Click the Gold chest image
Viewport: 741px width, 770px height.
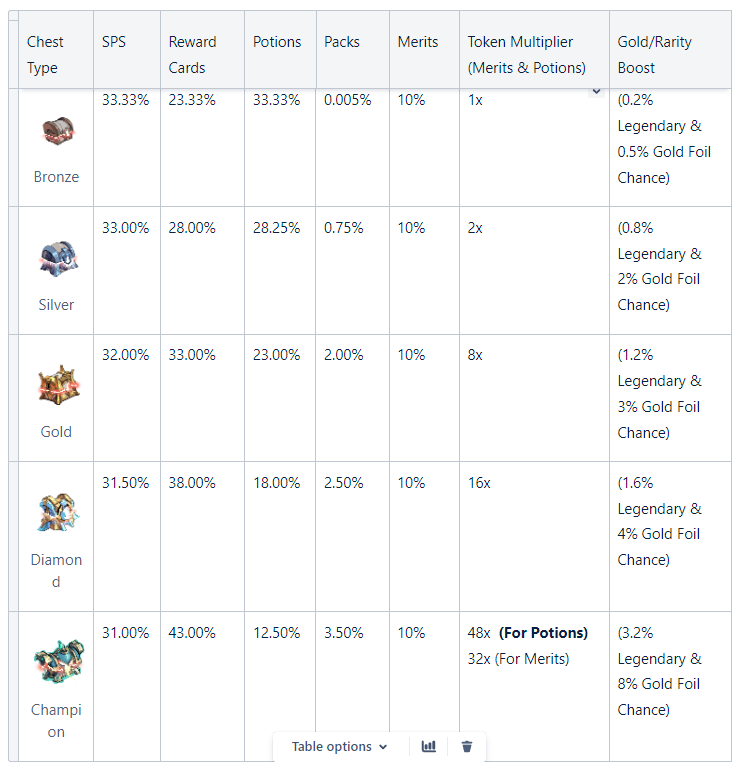[x=58, y=385]
